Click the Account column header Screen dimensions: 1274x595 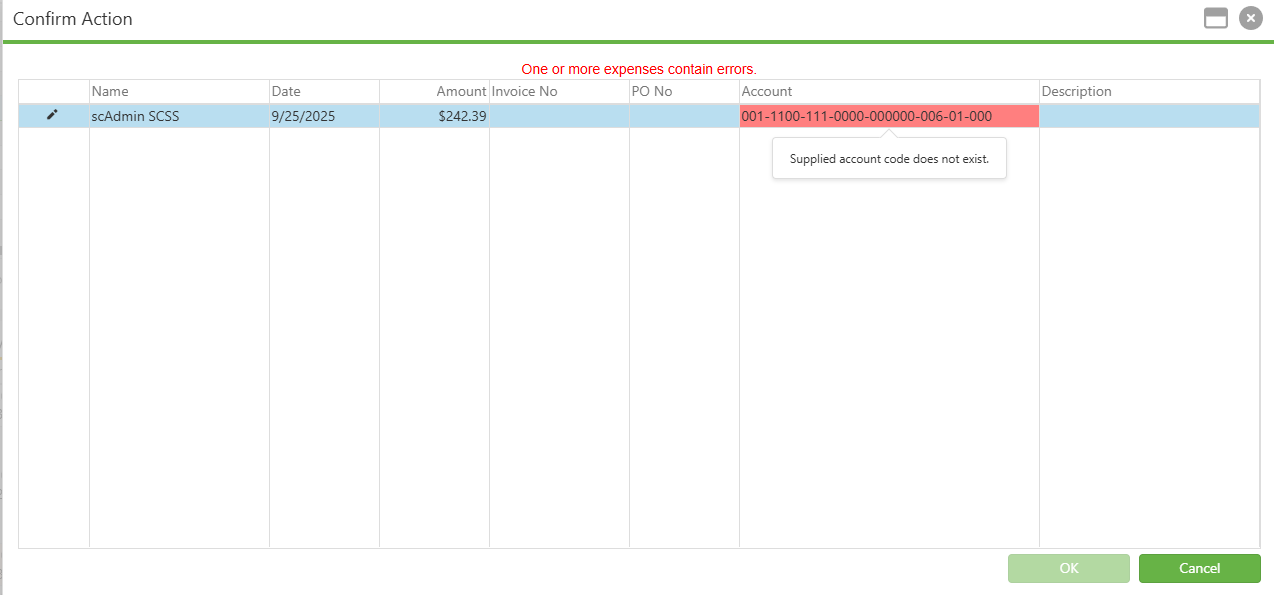tap(889, 91)
